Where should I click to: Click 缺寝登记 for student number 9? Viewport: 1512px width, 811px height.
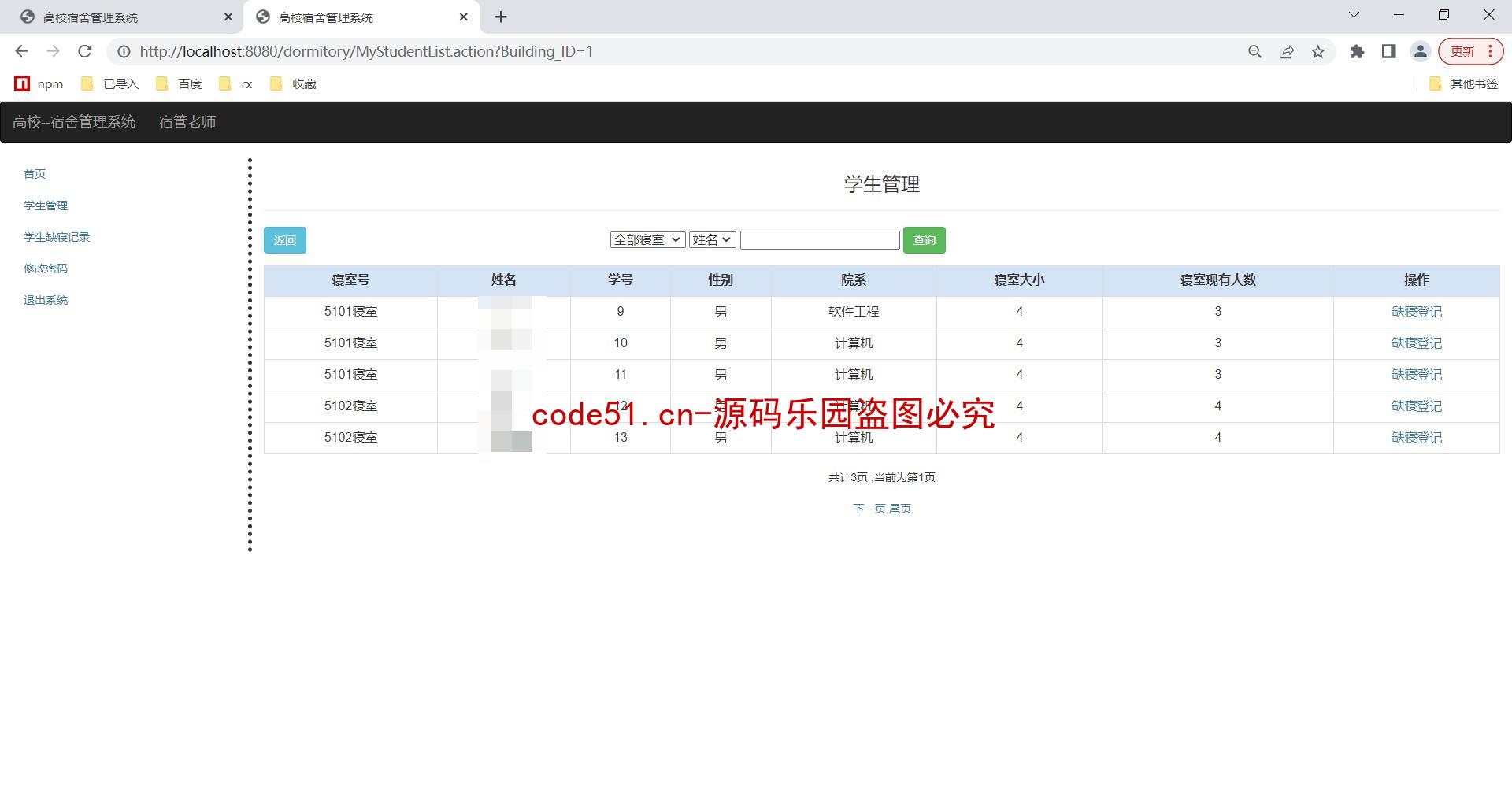point(1417,312)
